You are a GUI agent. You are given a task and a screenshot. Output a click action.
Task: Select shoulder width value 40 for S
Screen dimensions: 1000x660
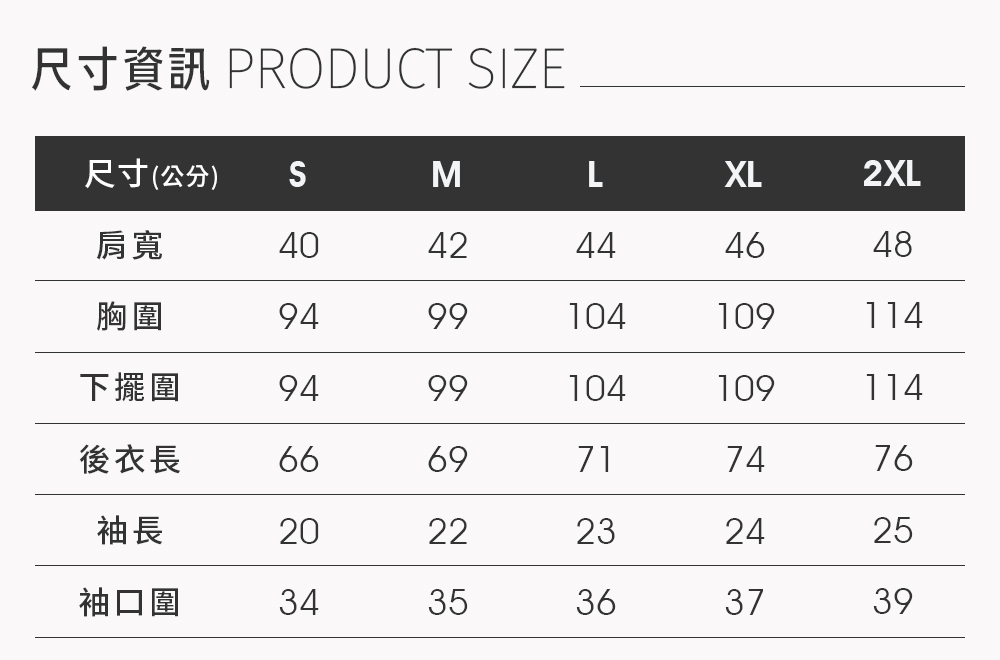click(298, 246)
